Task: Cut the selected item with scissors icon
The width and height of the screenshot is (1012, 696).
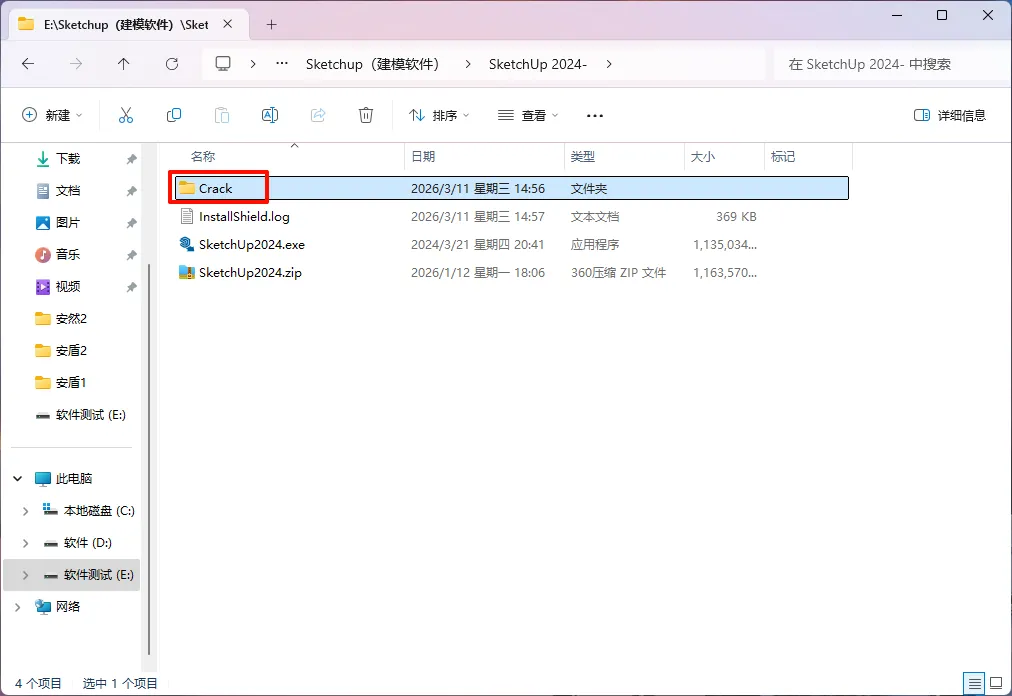Action: [126, 115]
